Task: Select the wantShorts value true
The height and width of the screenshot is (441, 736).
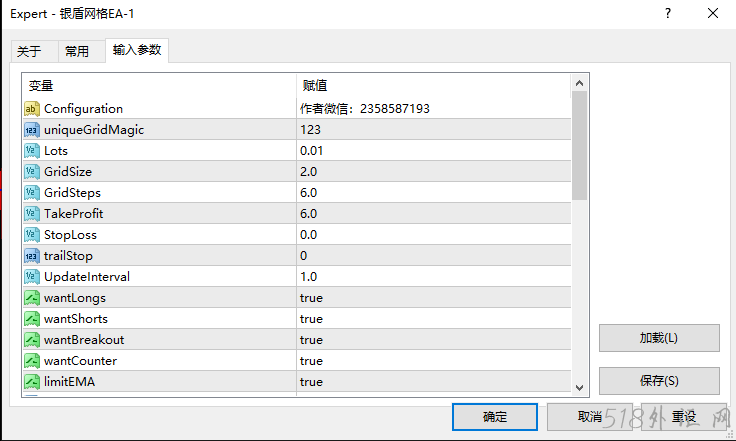Action: pyautogui.click(x=434, y=319)
